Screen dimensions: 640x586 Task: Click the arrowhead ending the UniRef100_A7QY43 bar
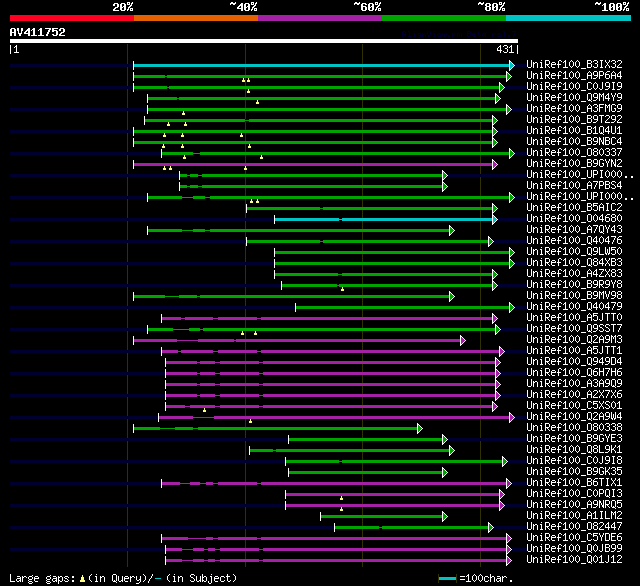[x=451, y=231]
